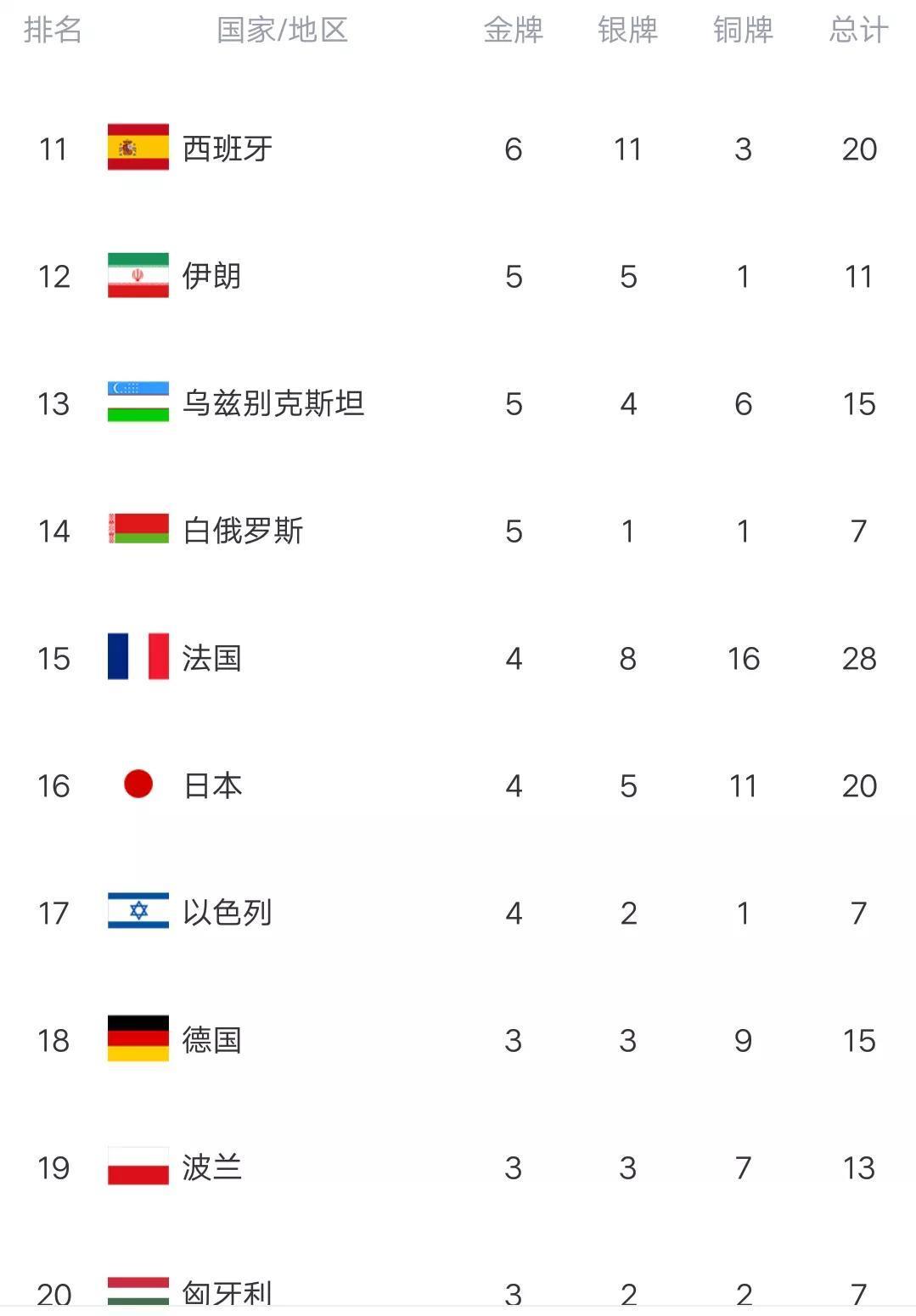Select the 铜牌 column header
This screenshot has height=1316, width=916.
[x=743, y=31]
